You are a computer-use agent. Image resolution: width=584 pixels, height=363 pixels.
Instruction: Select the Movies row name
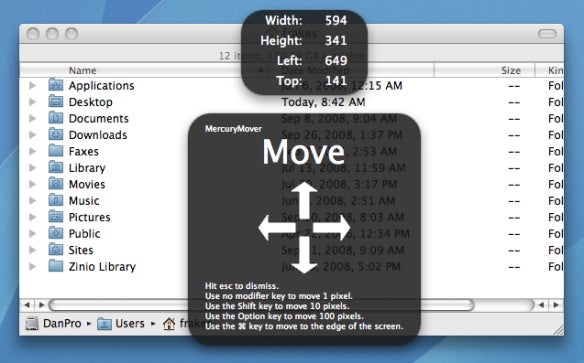[x=87, y=184]
